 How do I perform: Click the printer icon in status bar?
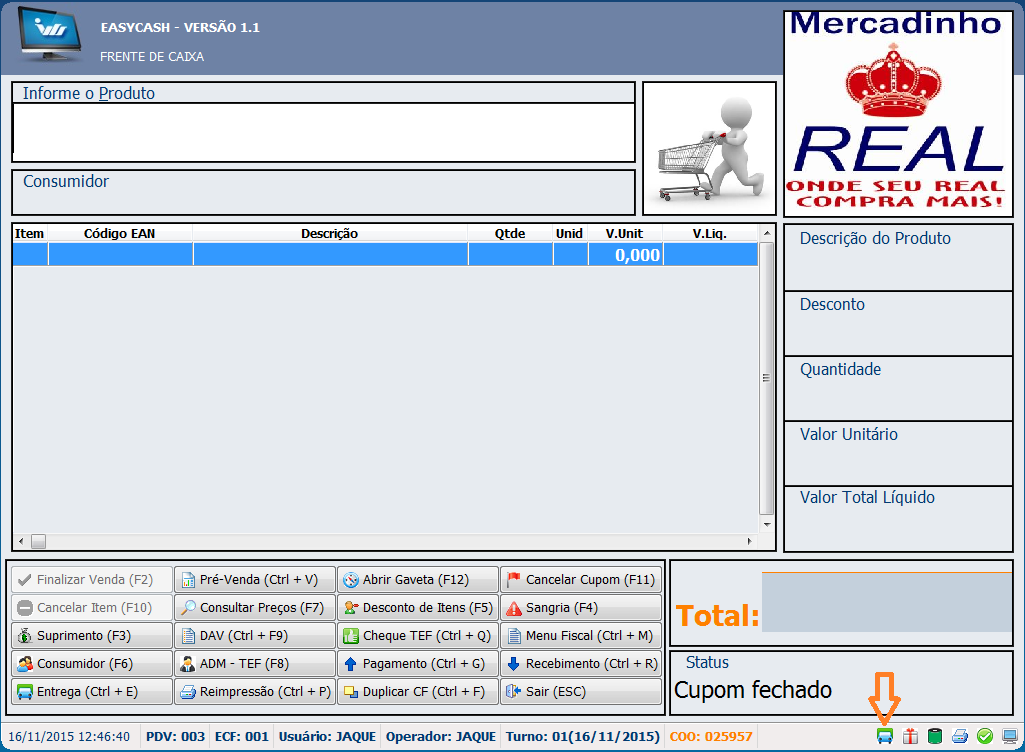click(x=960, y=737)
